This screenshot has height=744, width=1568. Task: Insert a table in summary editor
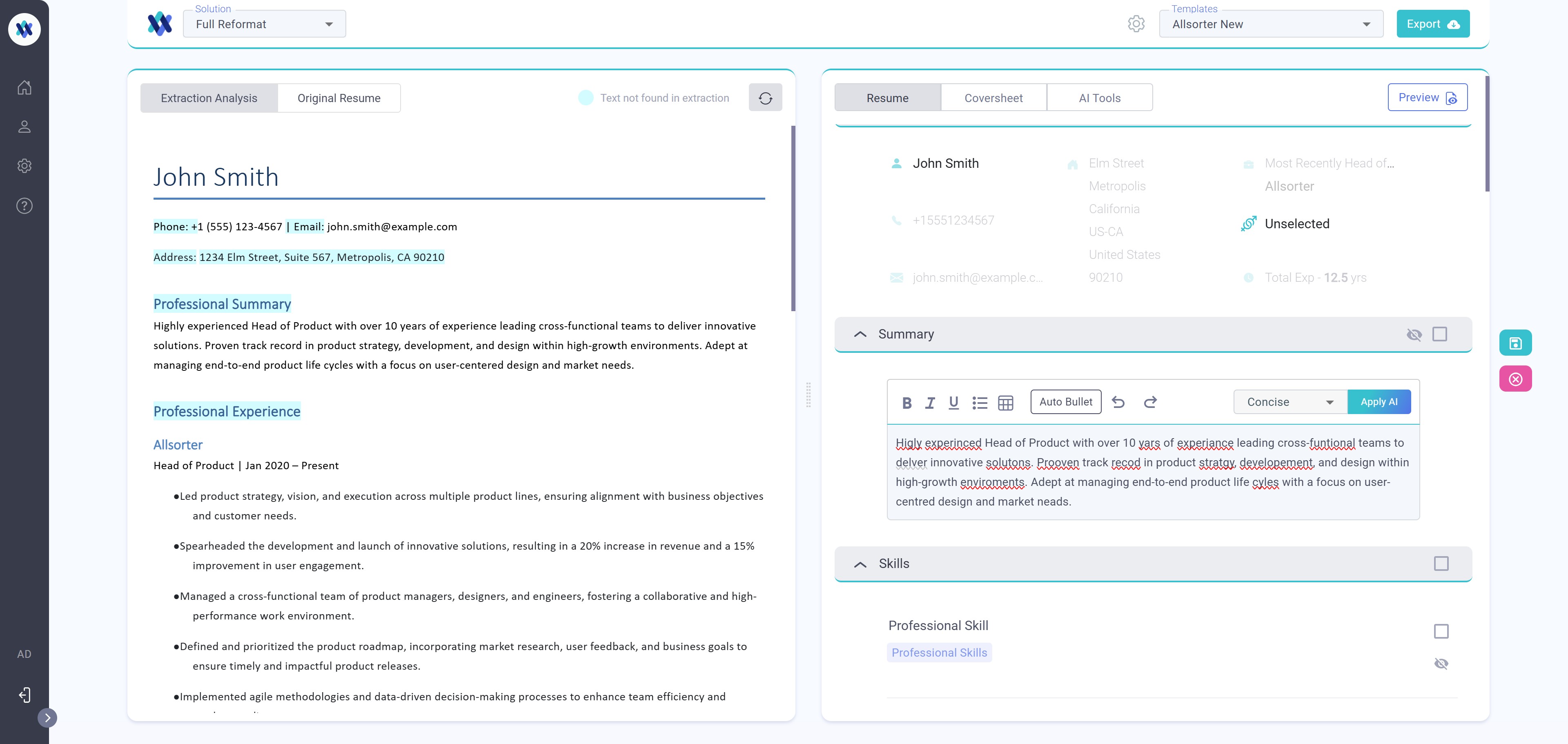[1006, 403]
